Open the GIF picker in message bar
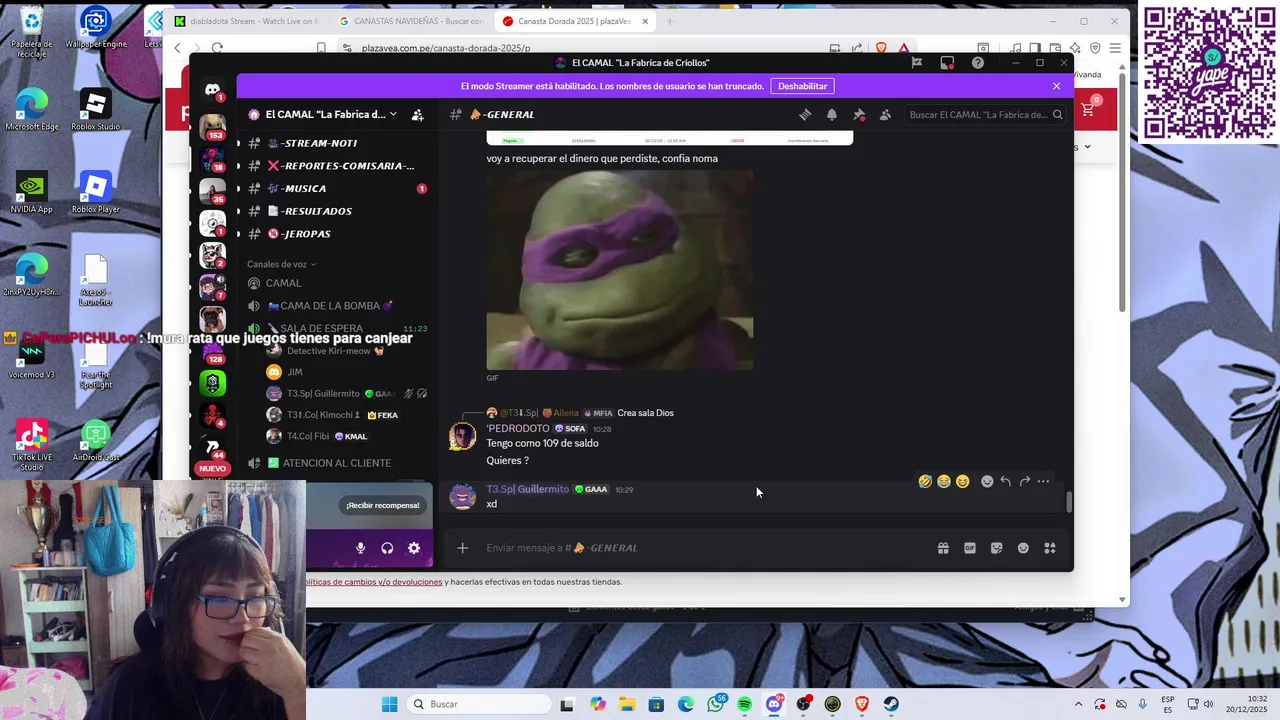Image resolution: width=1280 pixels, height=720 pixels. [x=969, y=548]
